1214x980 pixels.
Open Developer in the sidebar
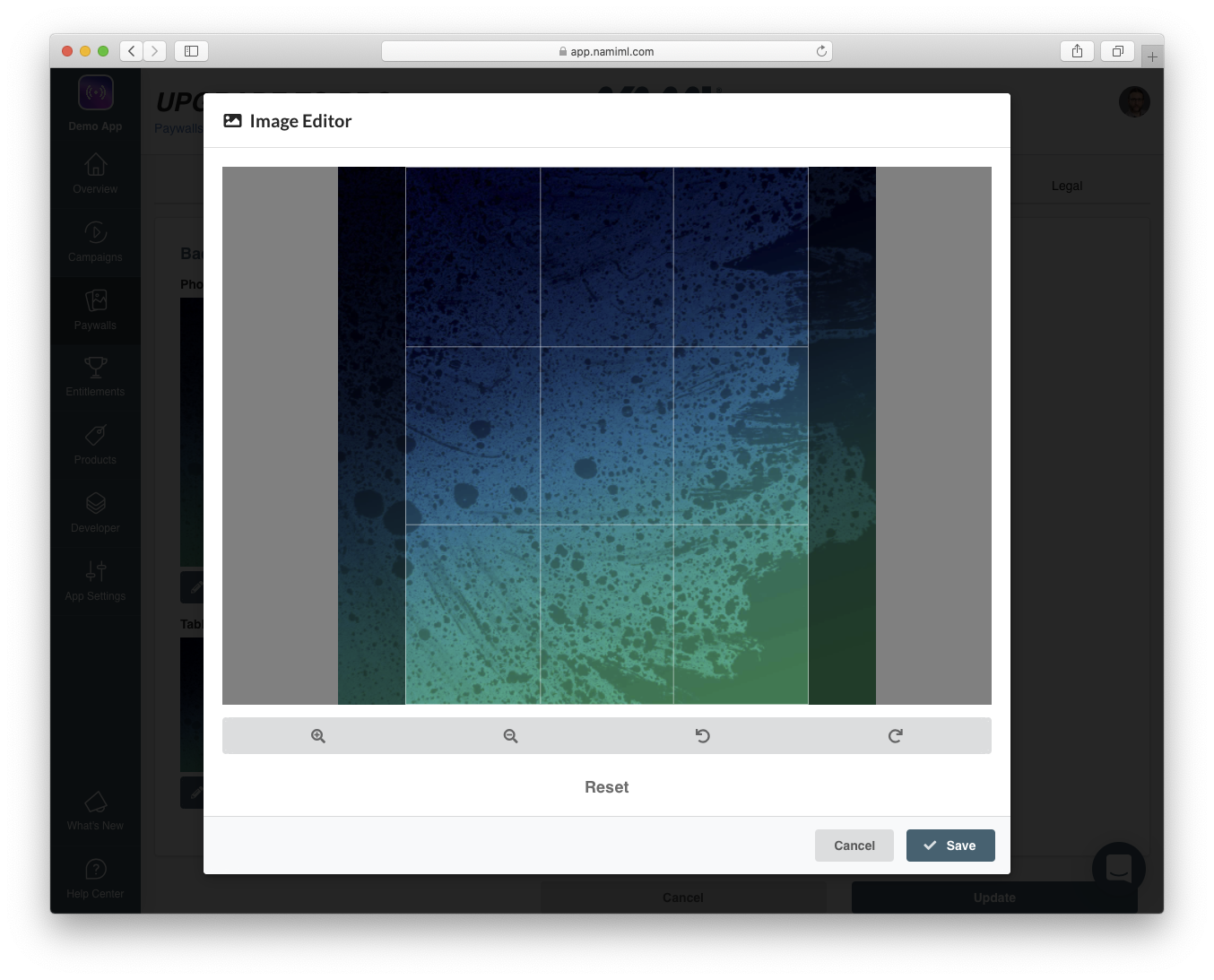(x=95, y=514)
